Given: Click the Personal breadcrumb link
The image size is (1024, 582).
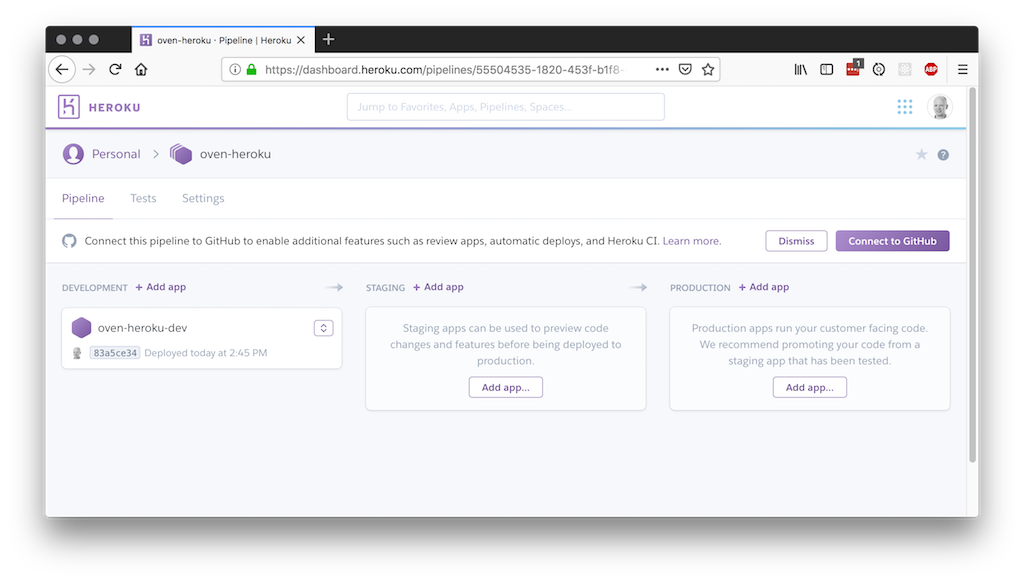Looking at the screenshot, I should [116, 154].
